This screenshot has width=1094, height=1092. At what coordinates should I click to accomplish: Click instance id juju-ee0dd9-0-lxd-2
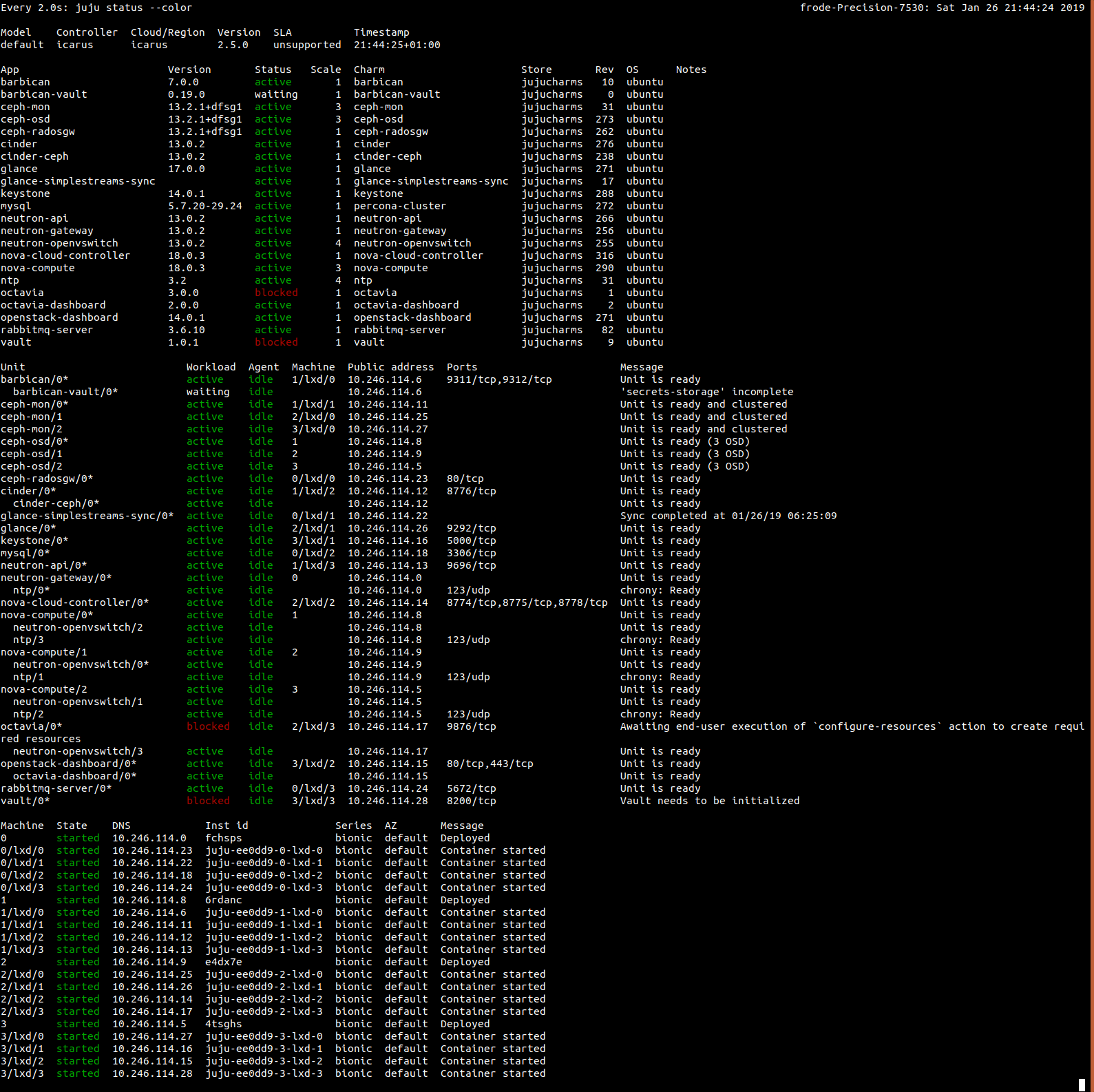pyautogui.click(x=264, y=875)
